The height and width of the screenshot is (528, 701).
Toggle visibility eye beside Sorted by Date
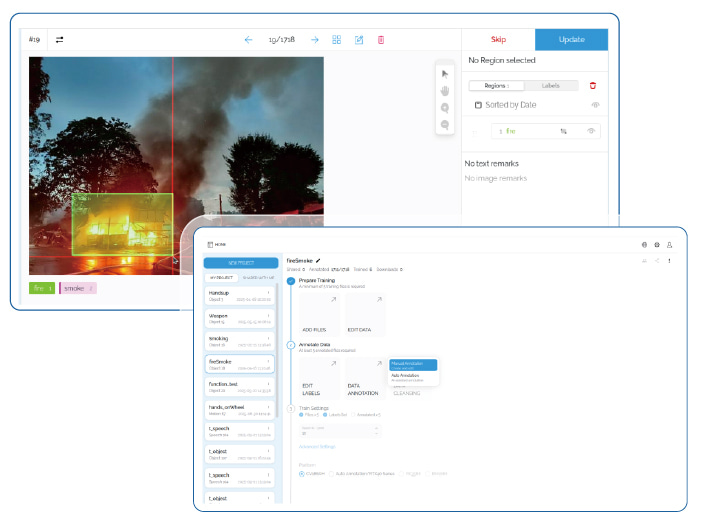point(595,105)
